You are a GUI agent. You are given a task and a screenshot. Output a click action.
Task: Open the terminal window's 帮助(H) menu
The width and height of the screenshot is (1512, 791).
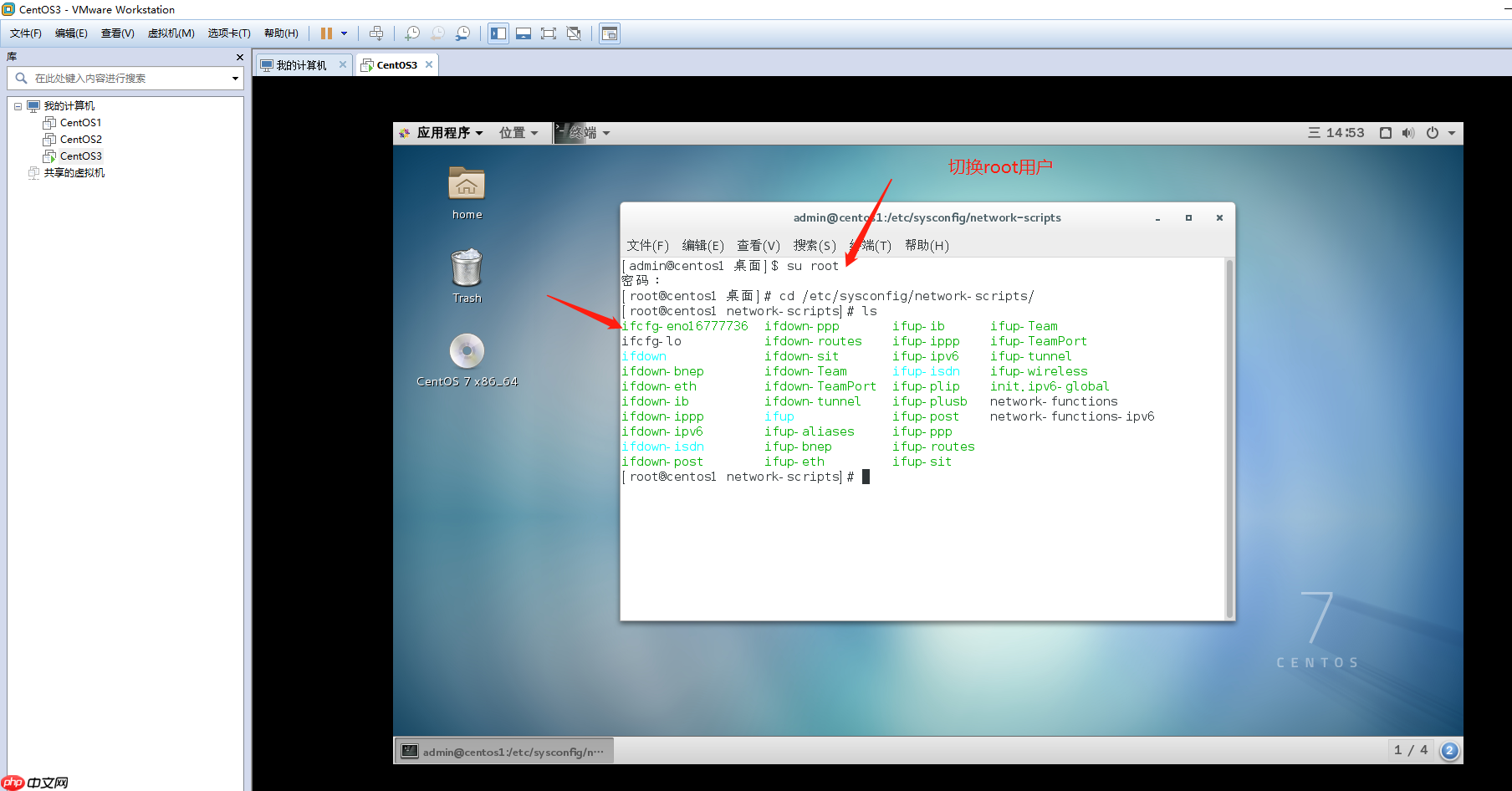[x=927, y=245]
